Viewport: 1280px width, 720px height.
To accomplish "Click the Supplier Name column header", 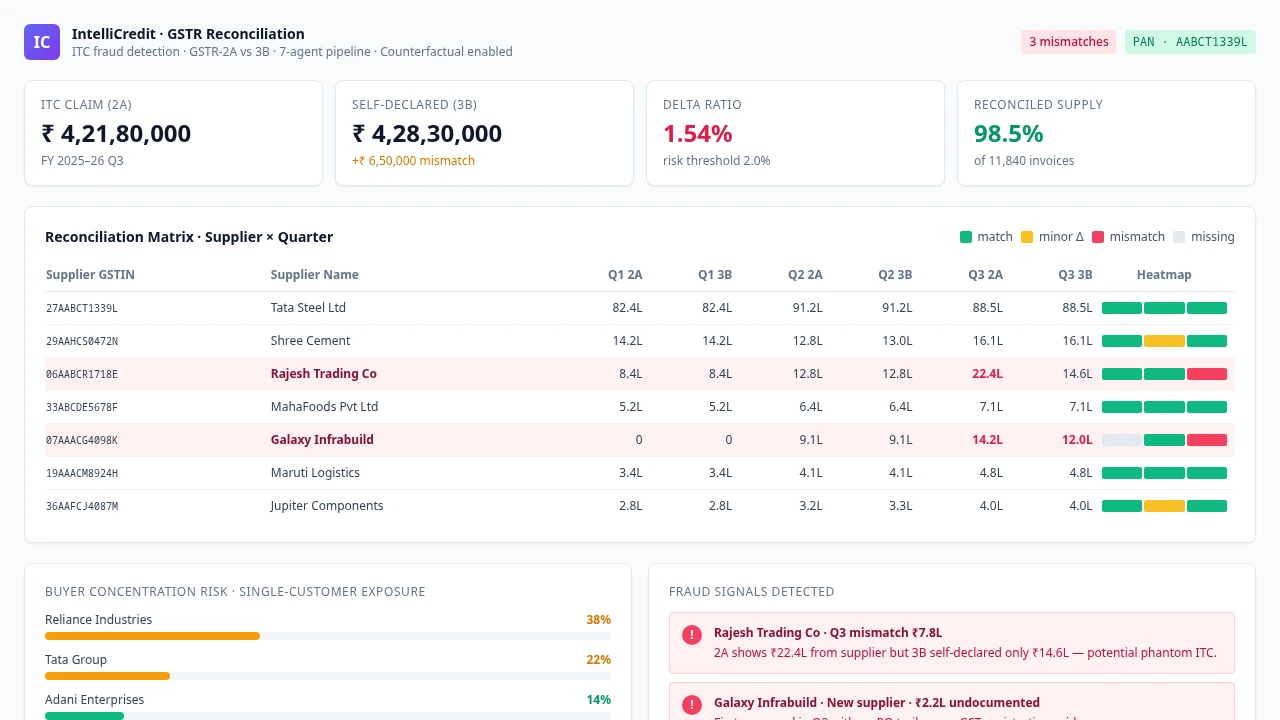I will click(x=314, y=275).
